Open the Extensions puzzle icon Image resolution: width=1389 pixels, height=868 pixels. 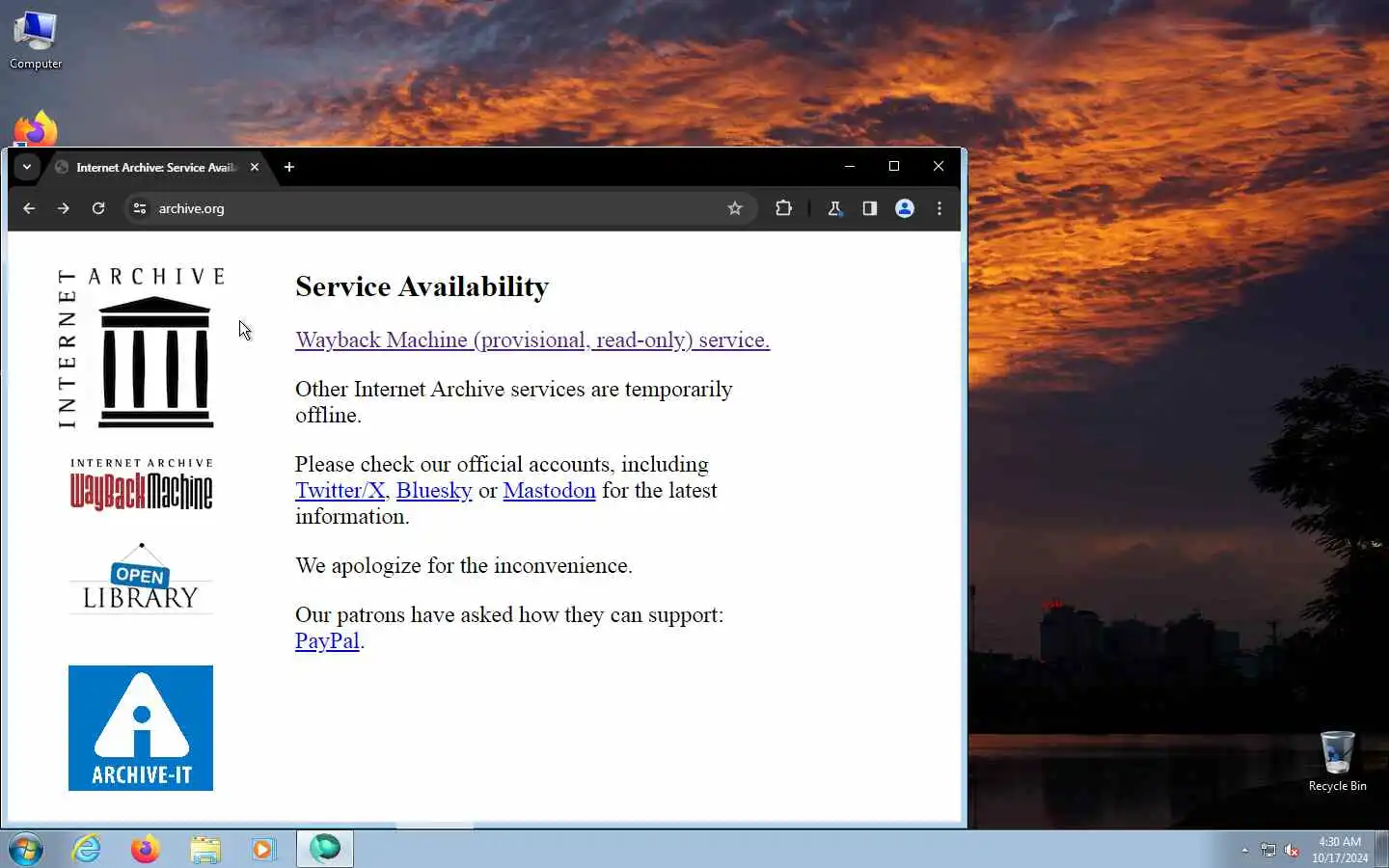pyautogui.click(x=783, y=208)
